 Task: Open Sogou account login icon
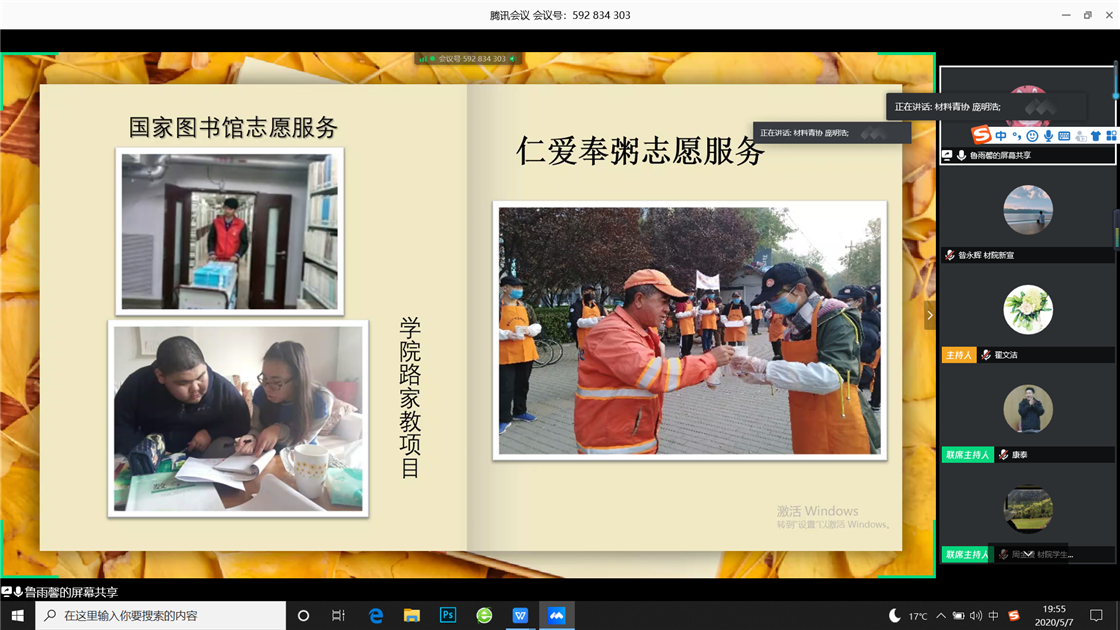click(1080, 136)
